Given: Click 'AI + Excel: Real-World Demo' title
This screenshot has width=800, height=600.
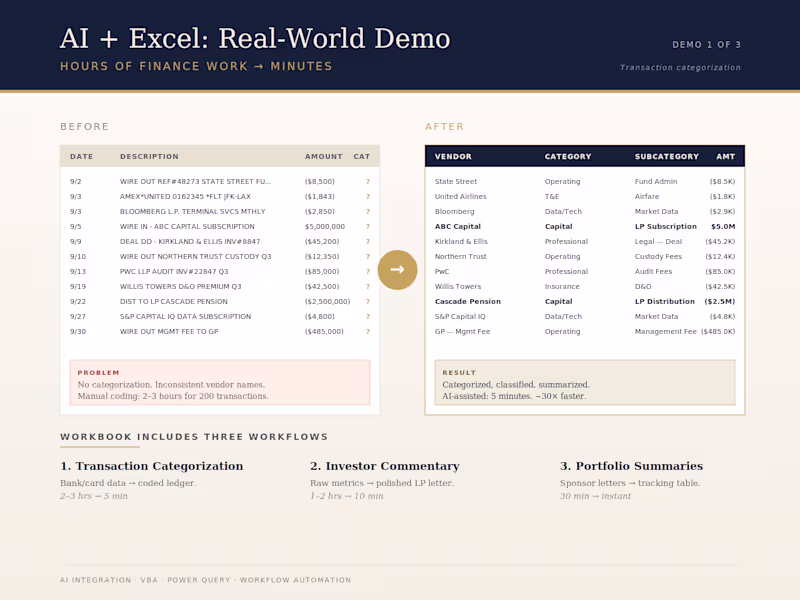Looking at the screenshot, I should pos(255,39).
